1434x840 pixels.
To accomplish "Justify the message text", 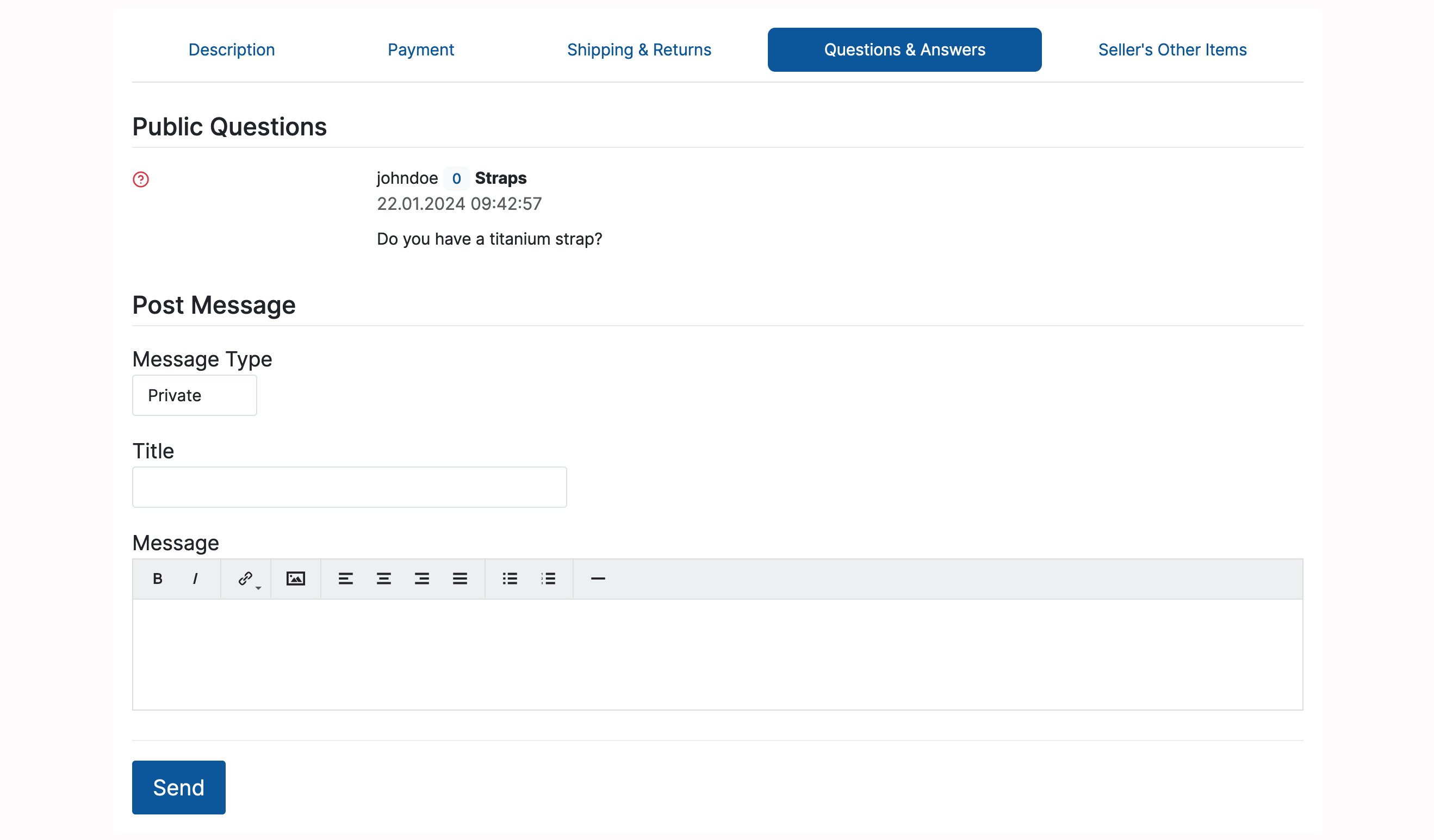I will [460, 579].
